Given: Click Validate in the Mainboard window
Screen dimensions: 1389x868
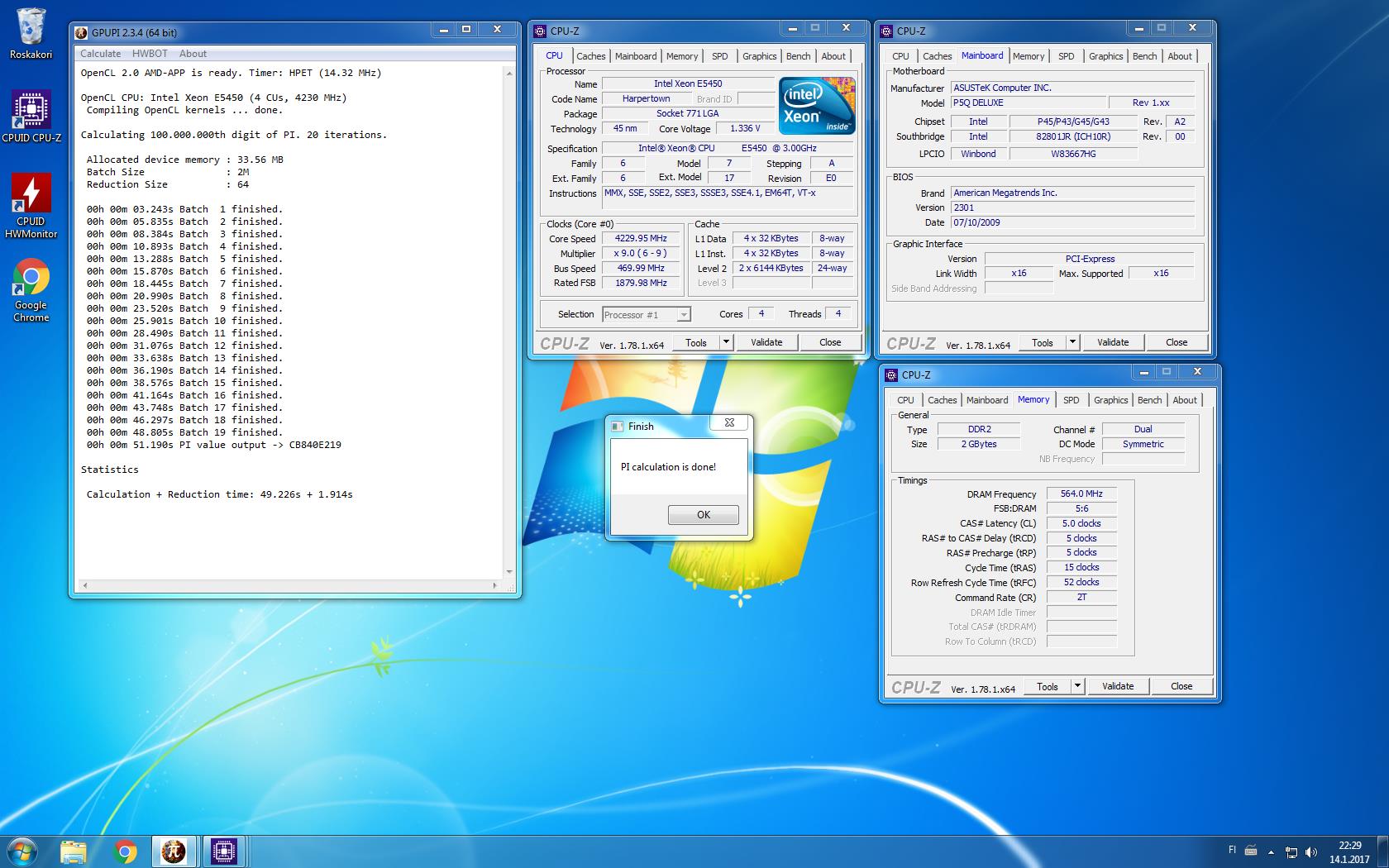Looking at the screenshot, I should coord(1113,342).
